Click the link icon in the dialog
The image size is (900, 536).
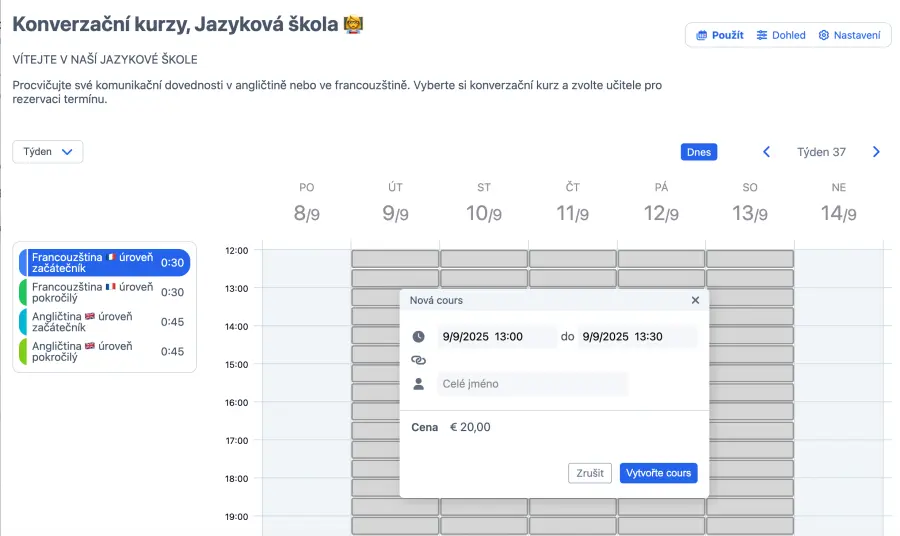[418, 360]
